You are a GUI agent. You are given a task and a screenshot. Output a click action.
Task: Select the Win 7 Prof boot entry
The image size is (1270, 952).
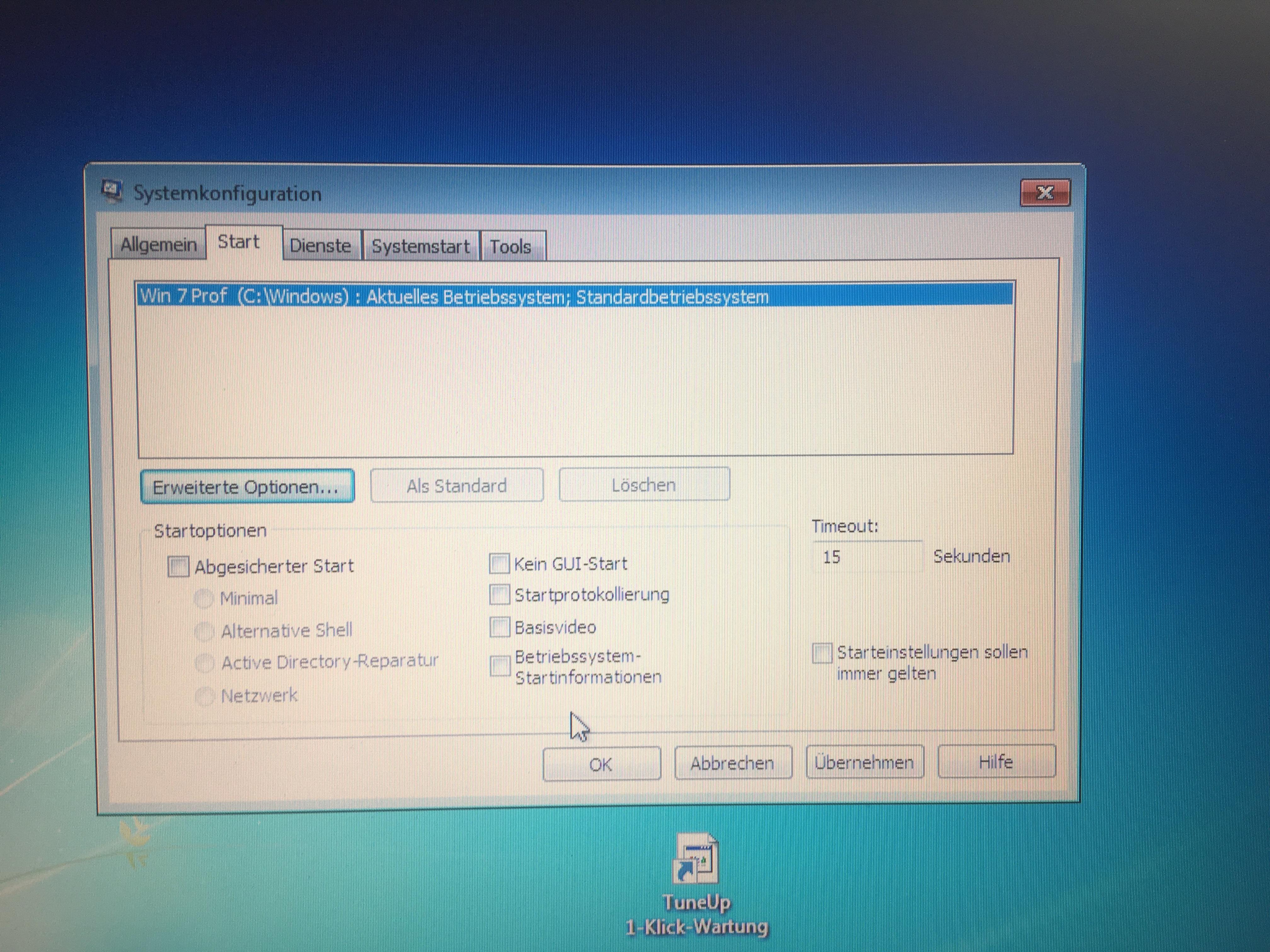tap(454, 297)
